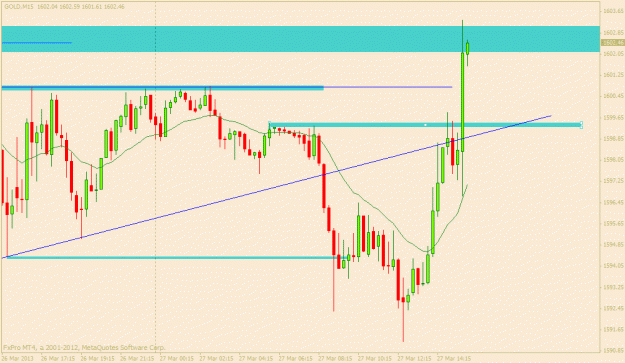Select the thick blue horizontal line near 1600.65
This screenshot has width=625, height=363.
pyautogui.click(x=163, y=88)
